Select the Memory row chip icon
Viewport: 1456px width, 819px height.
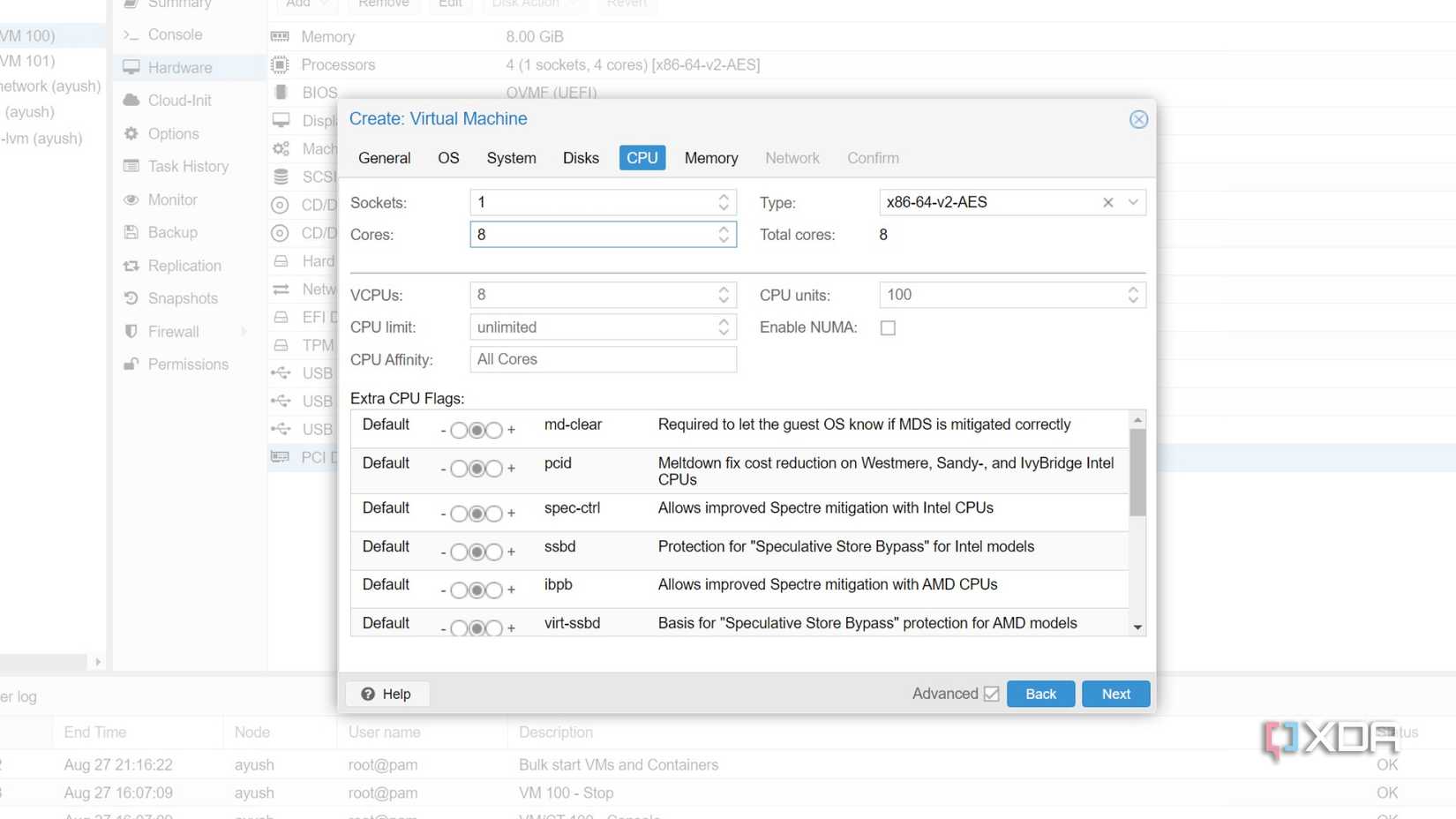[x=281, y=36]
